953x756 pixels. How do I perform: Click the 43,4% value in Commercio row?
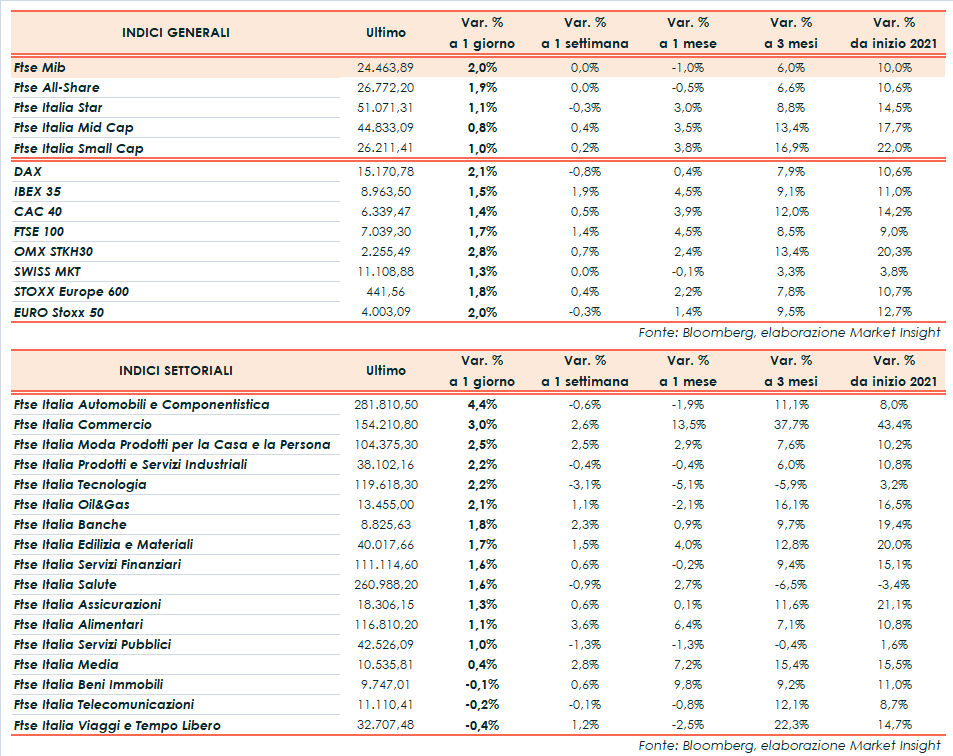[x=895, y=424]
